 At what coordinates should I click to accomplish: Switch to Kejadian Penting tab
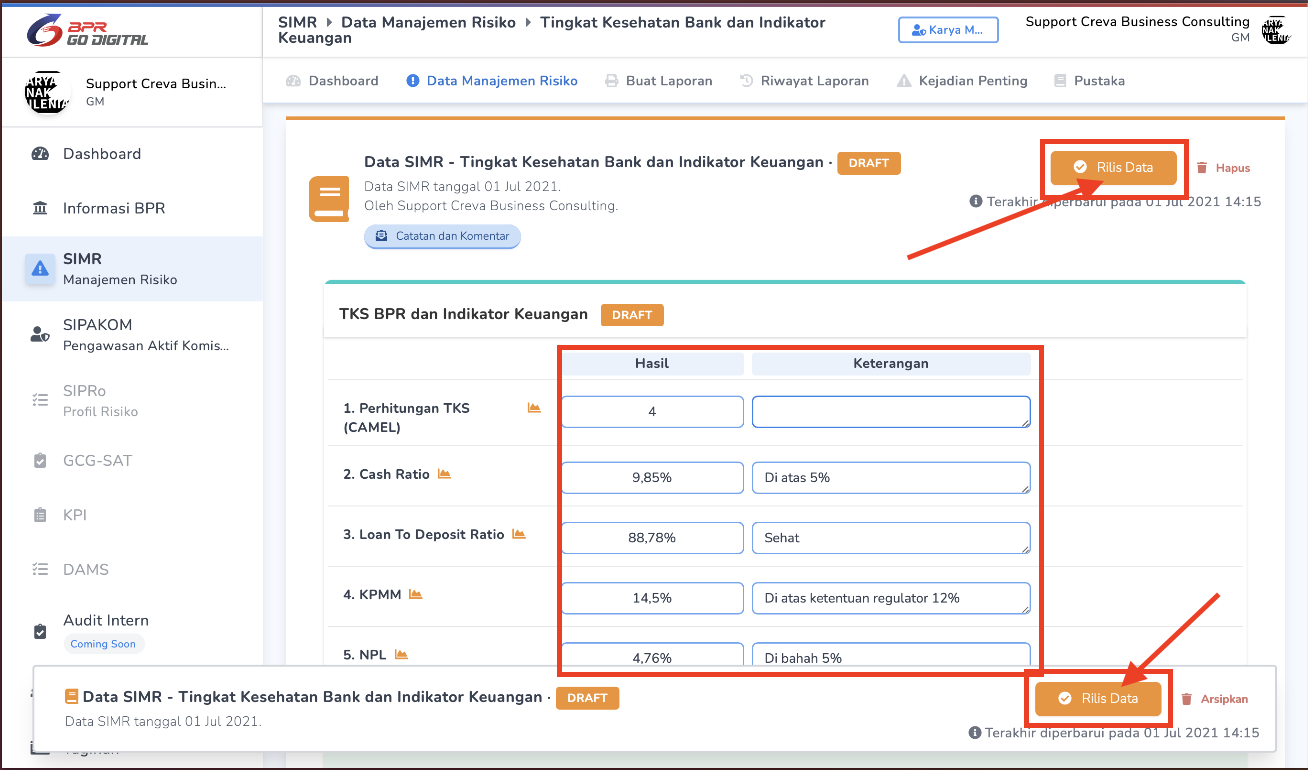coord(962,81)
